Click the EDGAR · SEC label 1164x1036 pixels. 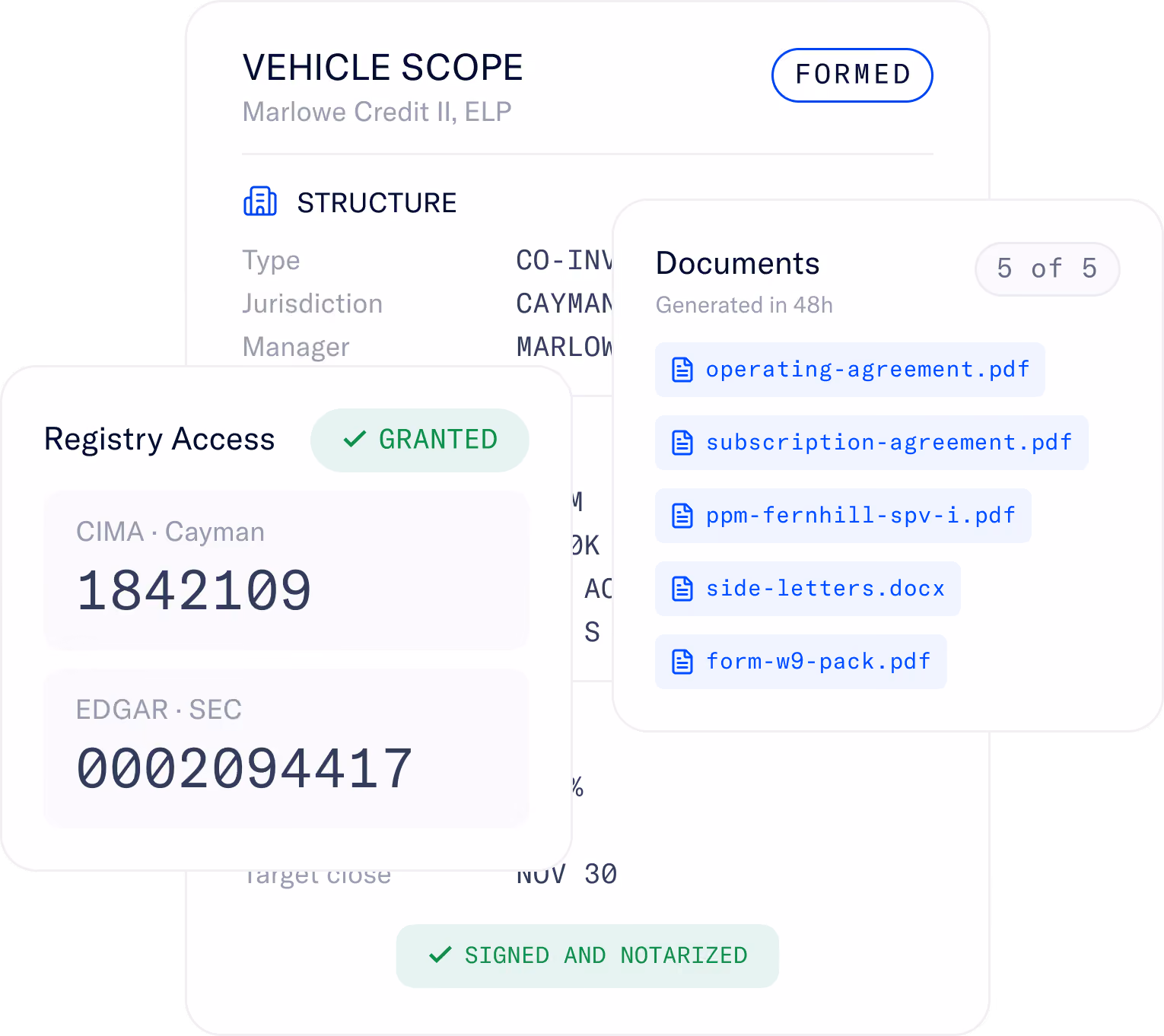(159, 710)
